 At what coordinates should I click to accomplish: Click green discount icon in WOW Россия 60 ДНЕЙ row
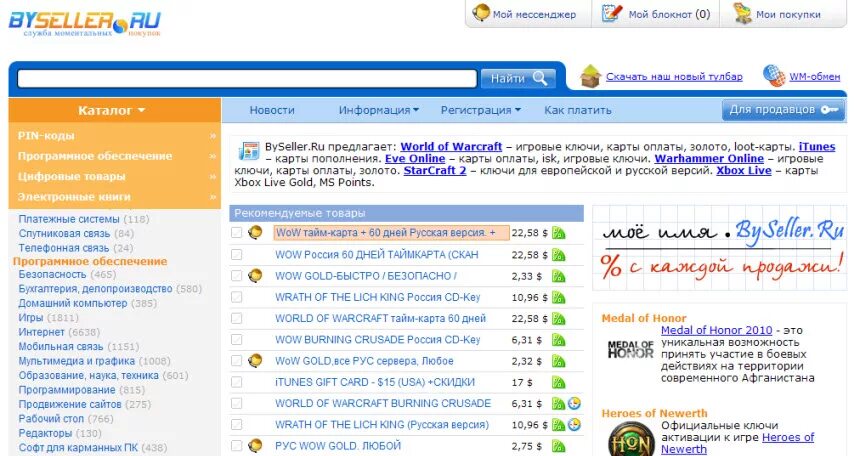pyautogui.click(x=558, y=255)
